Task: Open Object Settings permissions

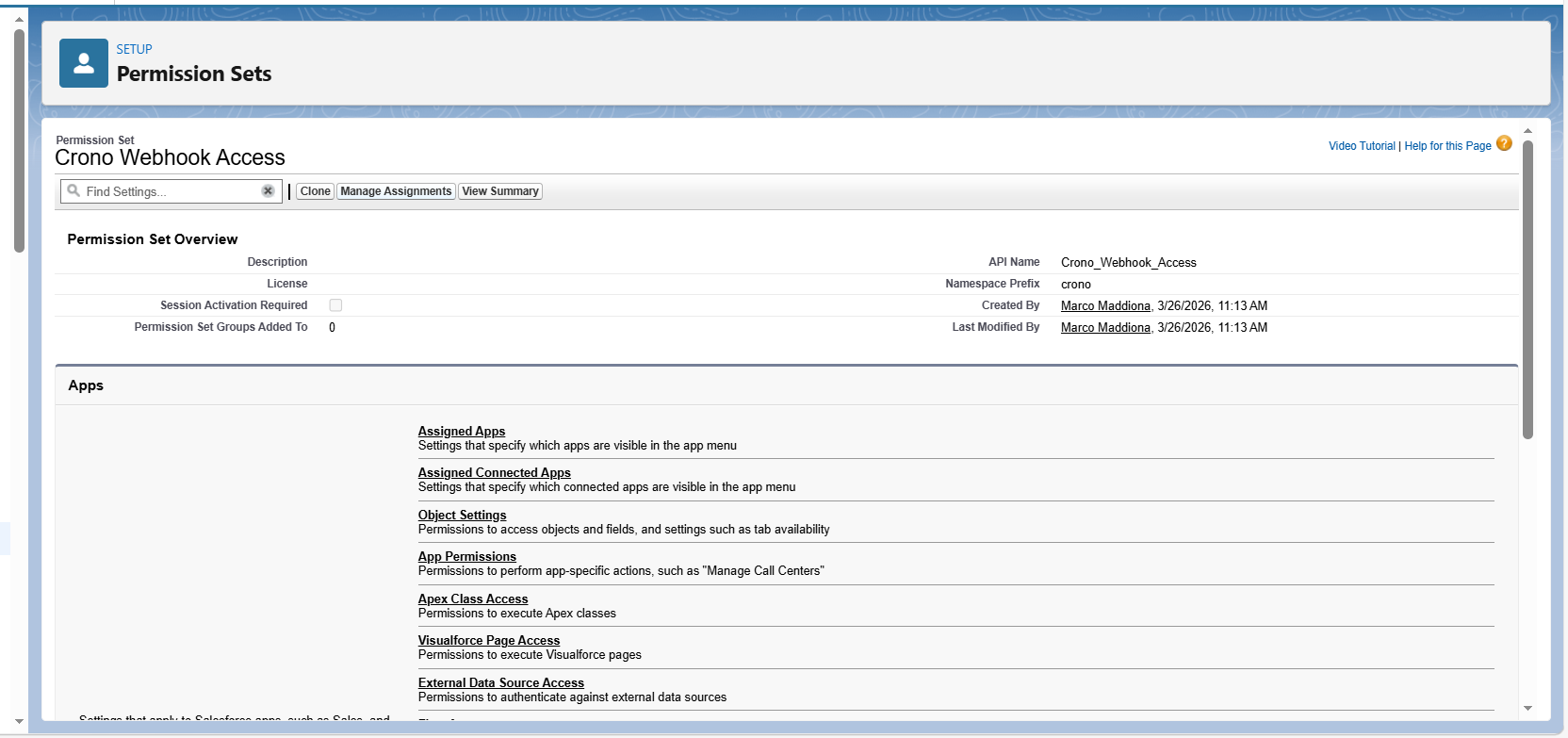Action: 463,516
